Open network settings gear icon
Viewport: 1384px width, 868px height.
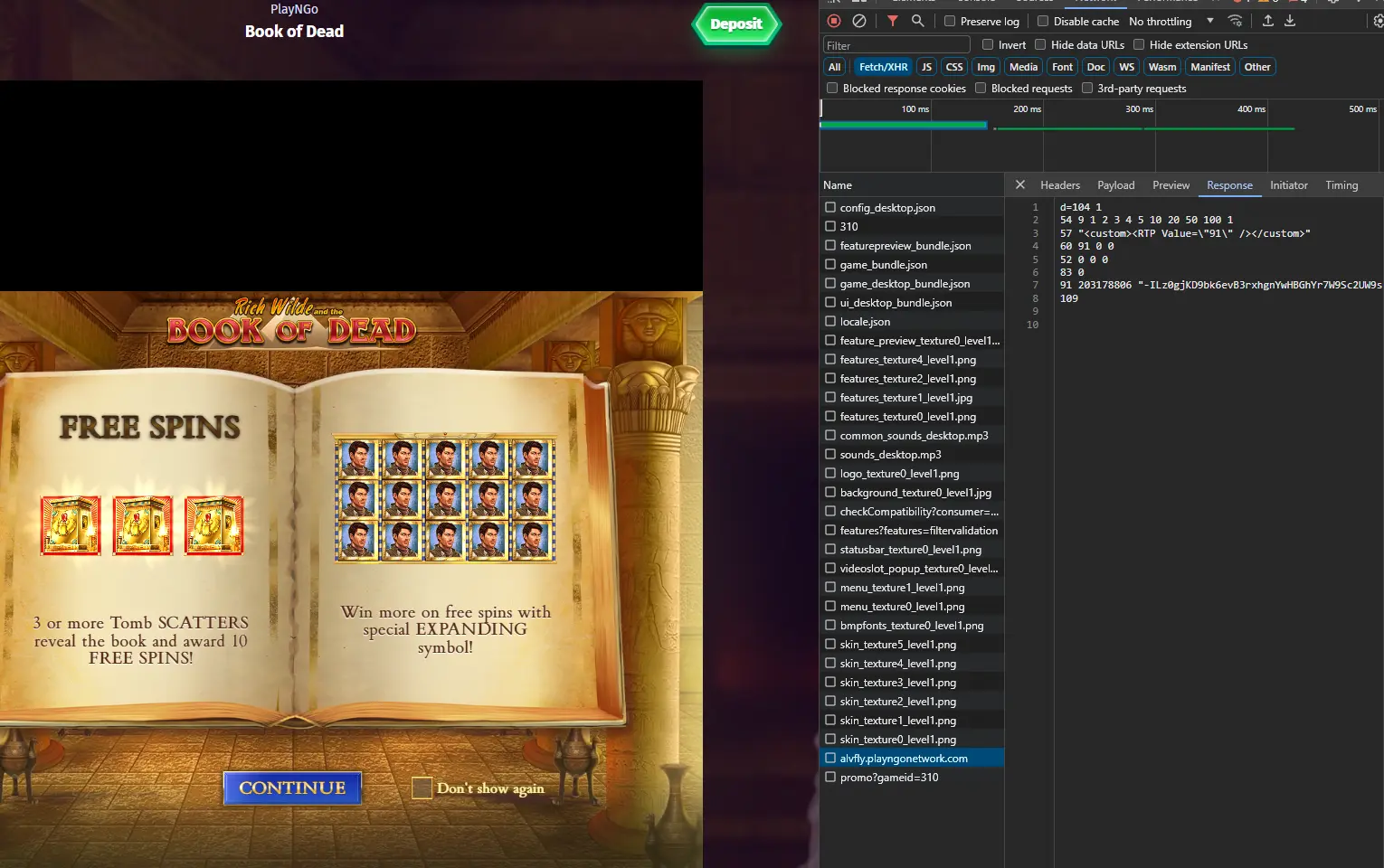point(1378,21)
